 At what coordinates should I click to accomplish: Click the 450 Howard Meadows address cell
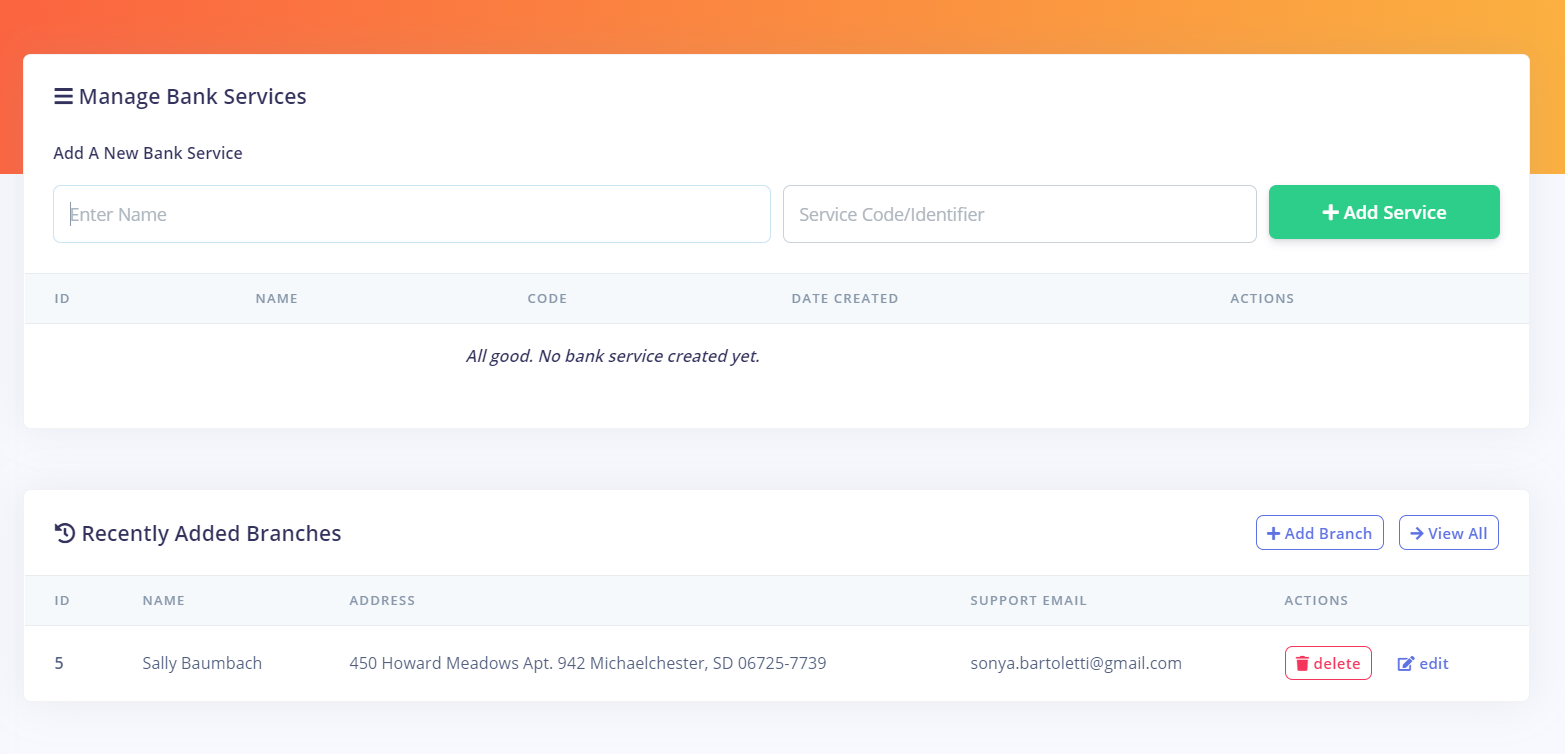587,663
